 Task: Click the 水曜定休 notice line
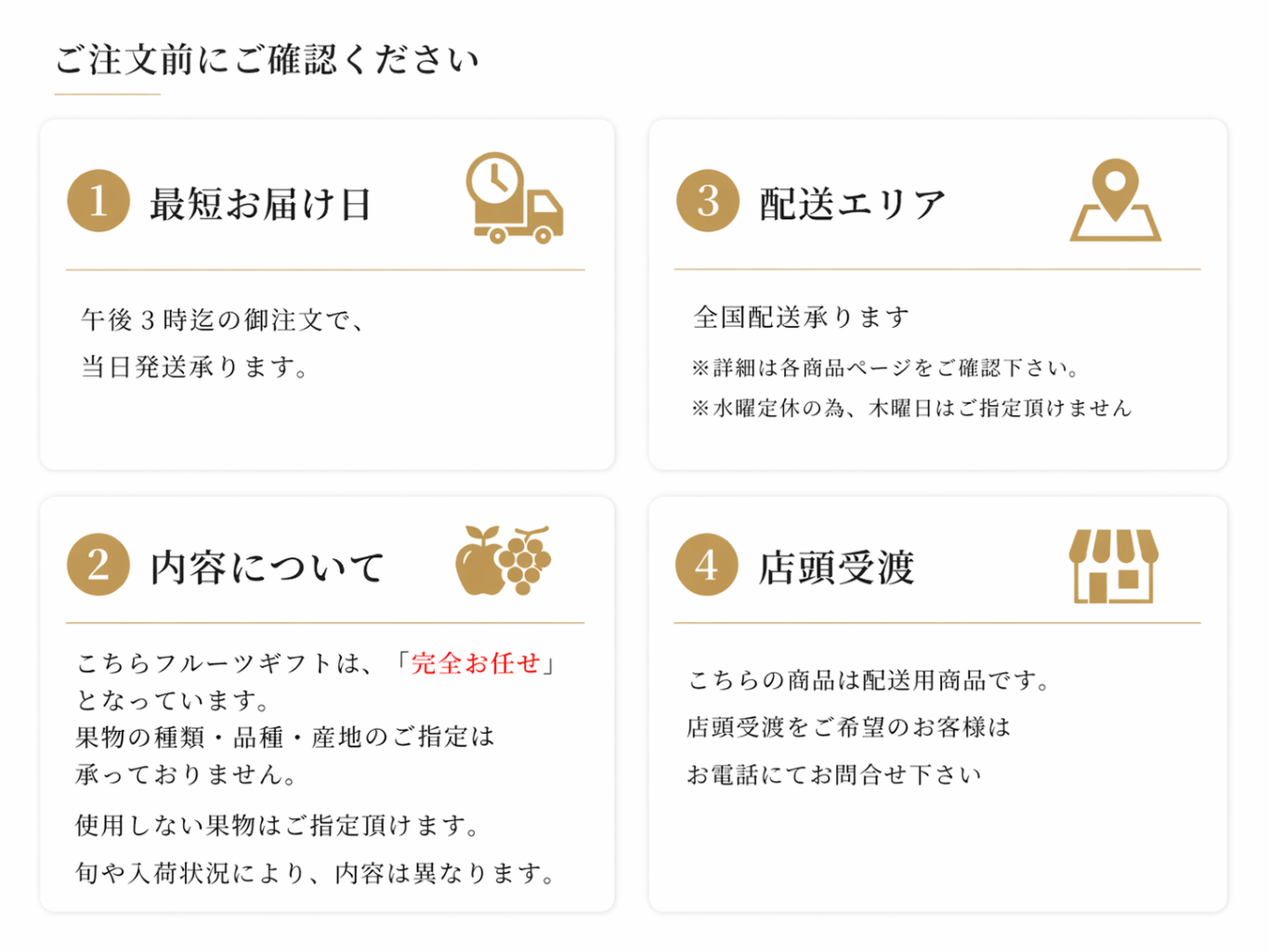(911, 409)
